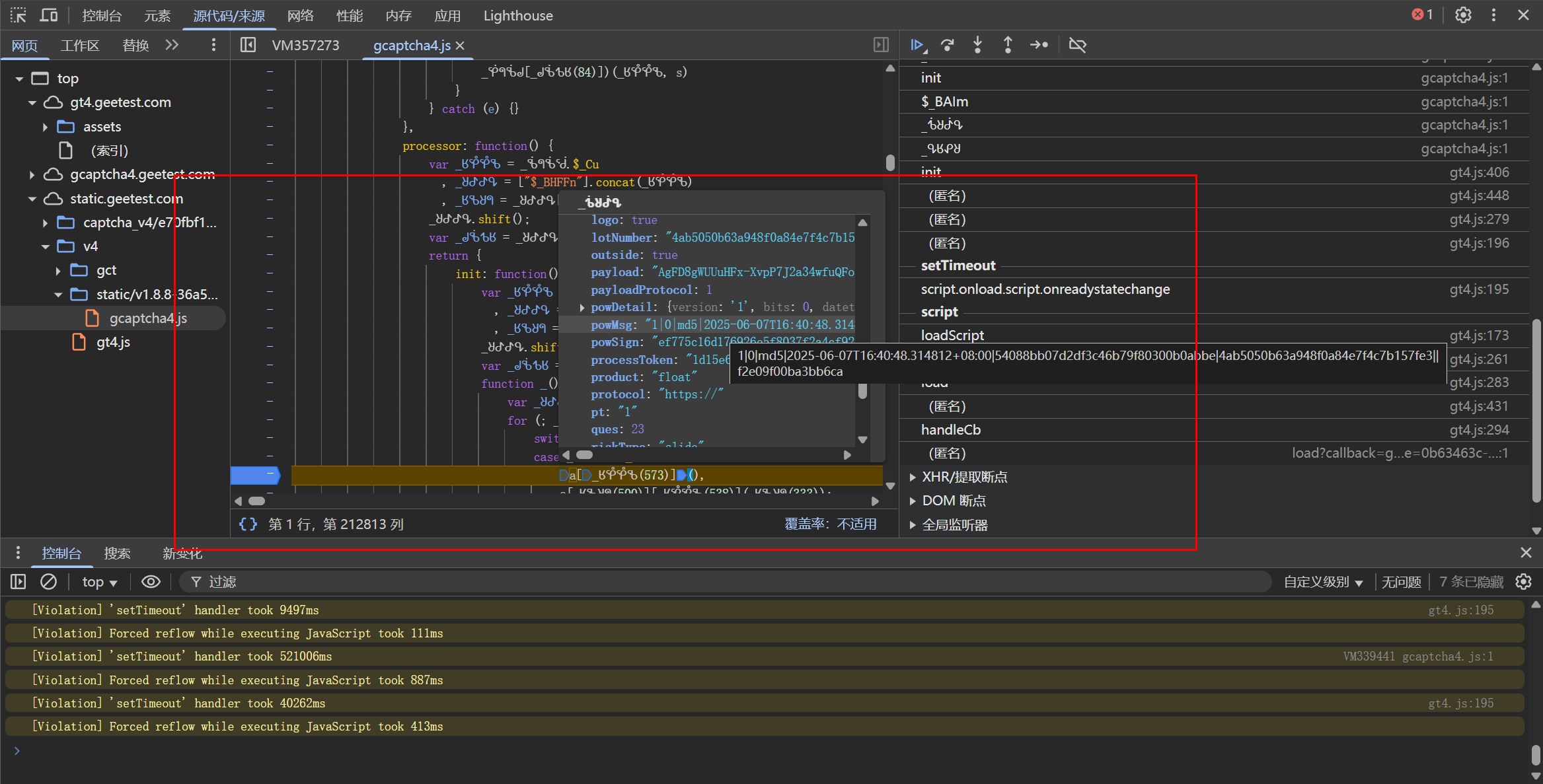Switch to the Network (网络) tab
The height and width of the screenshot is (784, 1543).
tap(301, 15)
